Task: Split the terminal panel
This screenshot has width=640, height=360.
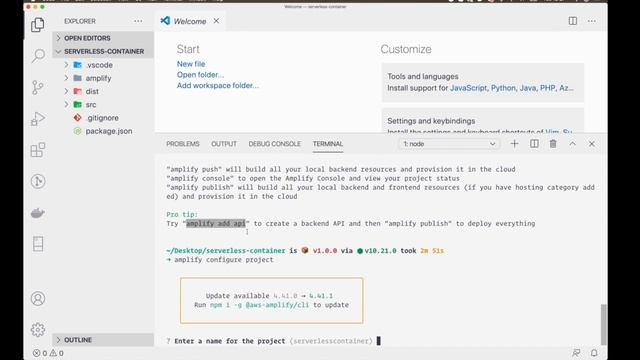Action: click(534, 144)
